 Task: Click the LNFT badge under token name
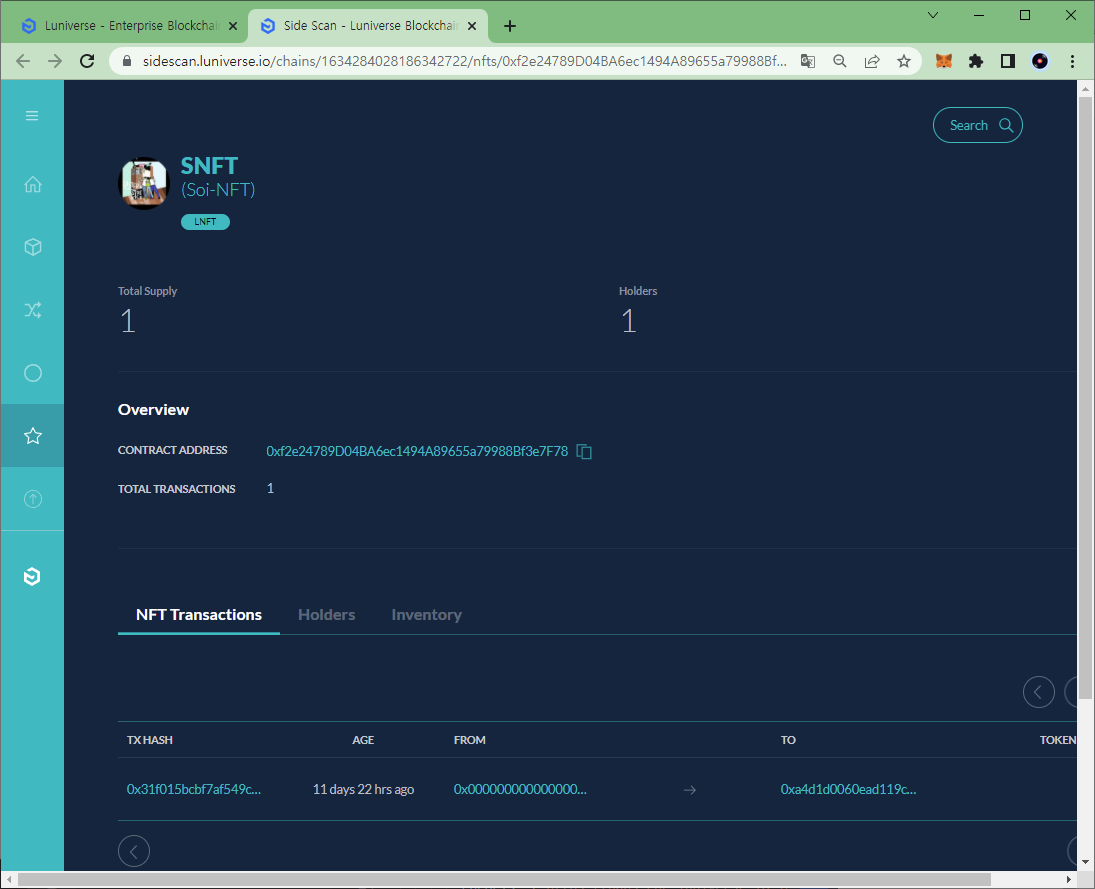205,221
